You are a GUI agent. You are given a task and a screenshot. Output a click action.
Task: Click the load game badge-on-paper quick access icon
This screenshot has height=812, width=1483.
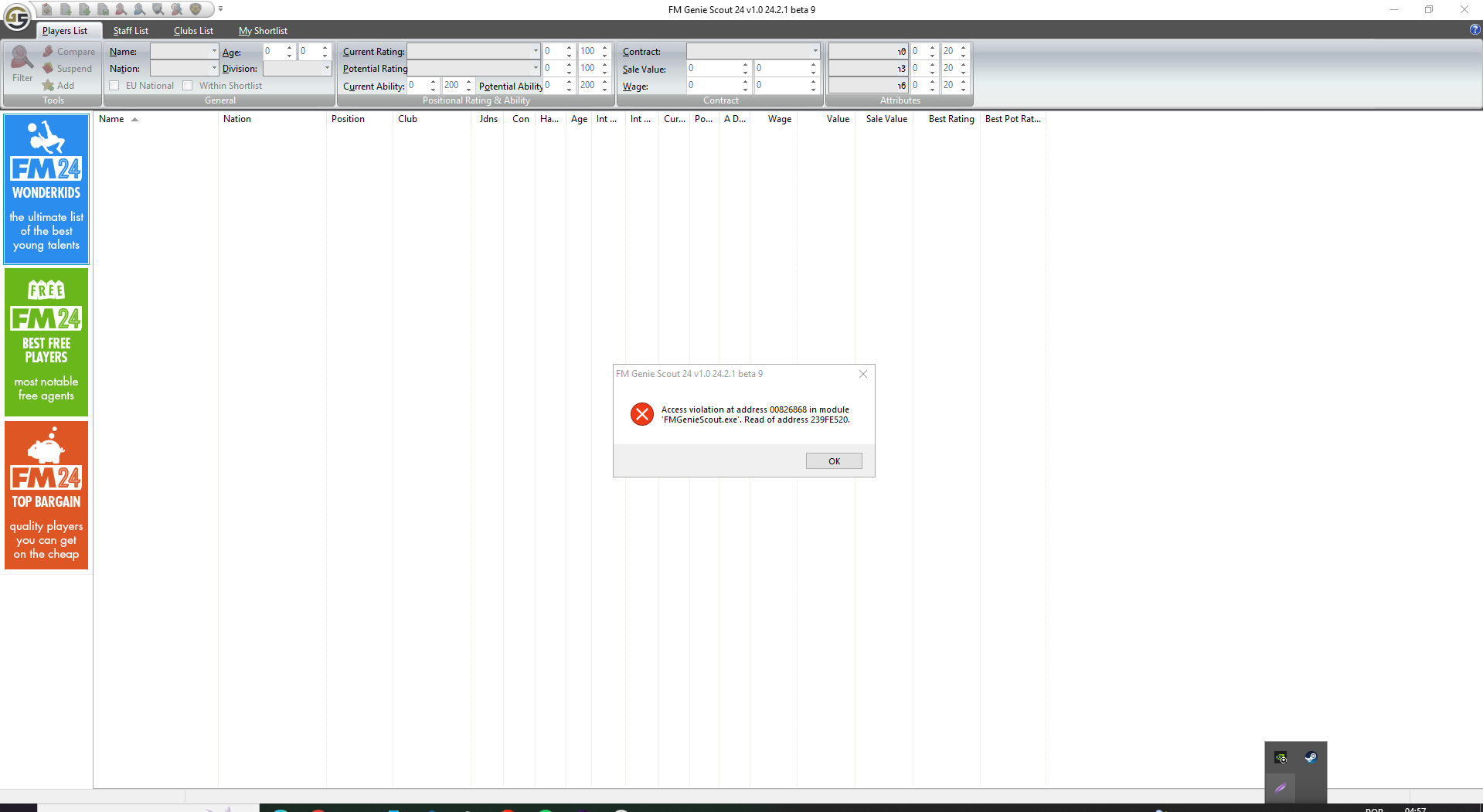(47, 9)
